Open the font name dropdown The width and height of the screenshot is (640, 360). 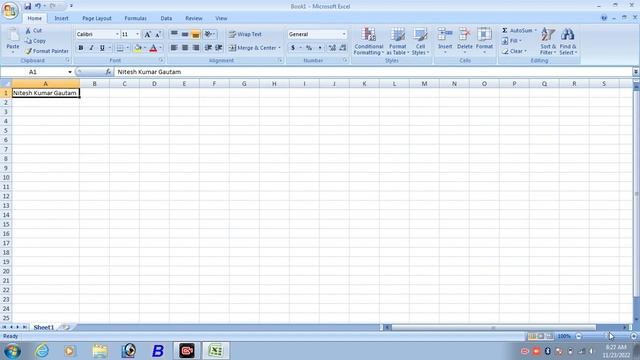[x=117, y=34]
